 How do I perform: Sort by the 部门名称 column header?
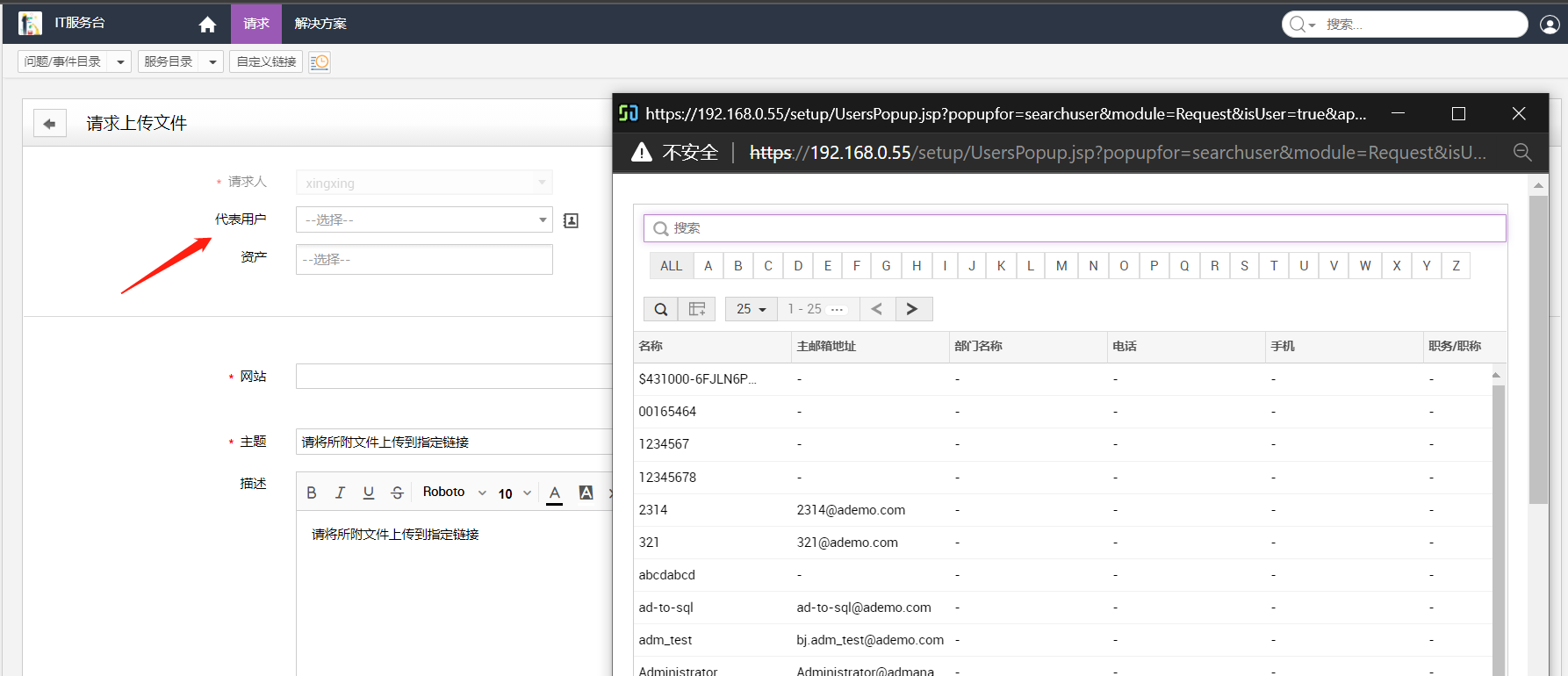[1028, 347]
